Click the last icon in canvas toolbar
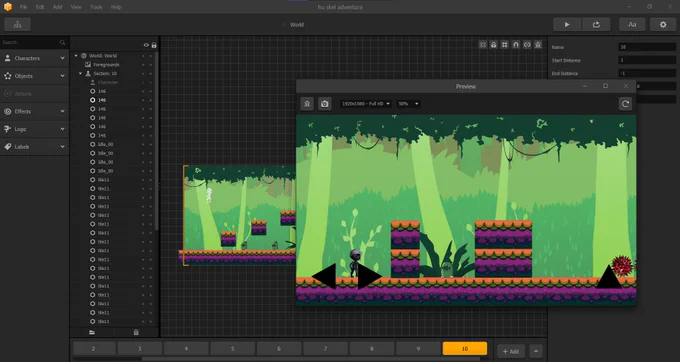 click(538, 45)
